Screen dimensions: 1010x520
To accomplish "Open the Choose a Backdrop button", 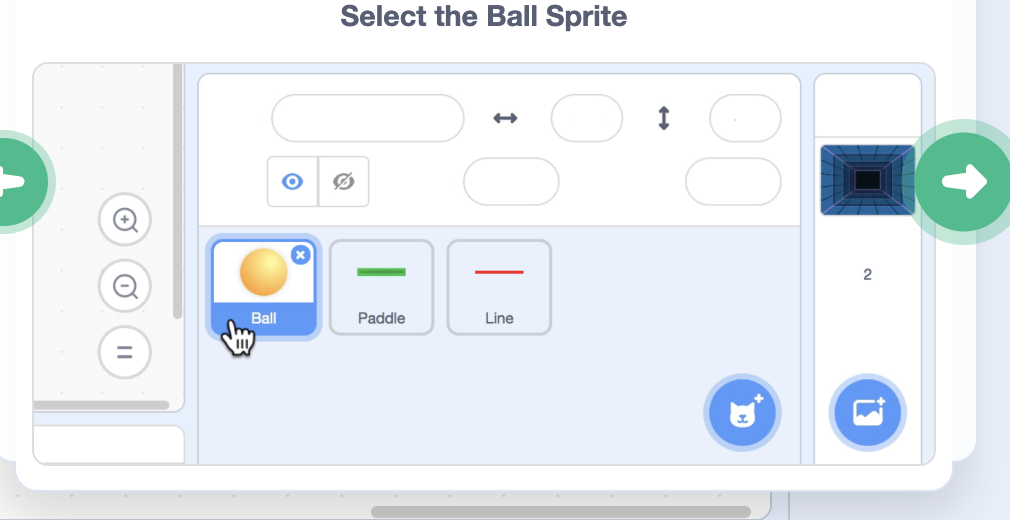I will click(x=867, y=411).
